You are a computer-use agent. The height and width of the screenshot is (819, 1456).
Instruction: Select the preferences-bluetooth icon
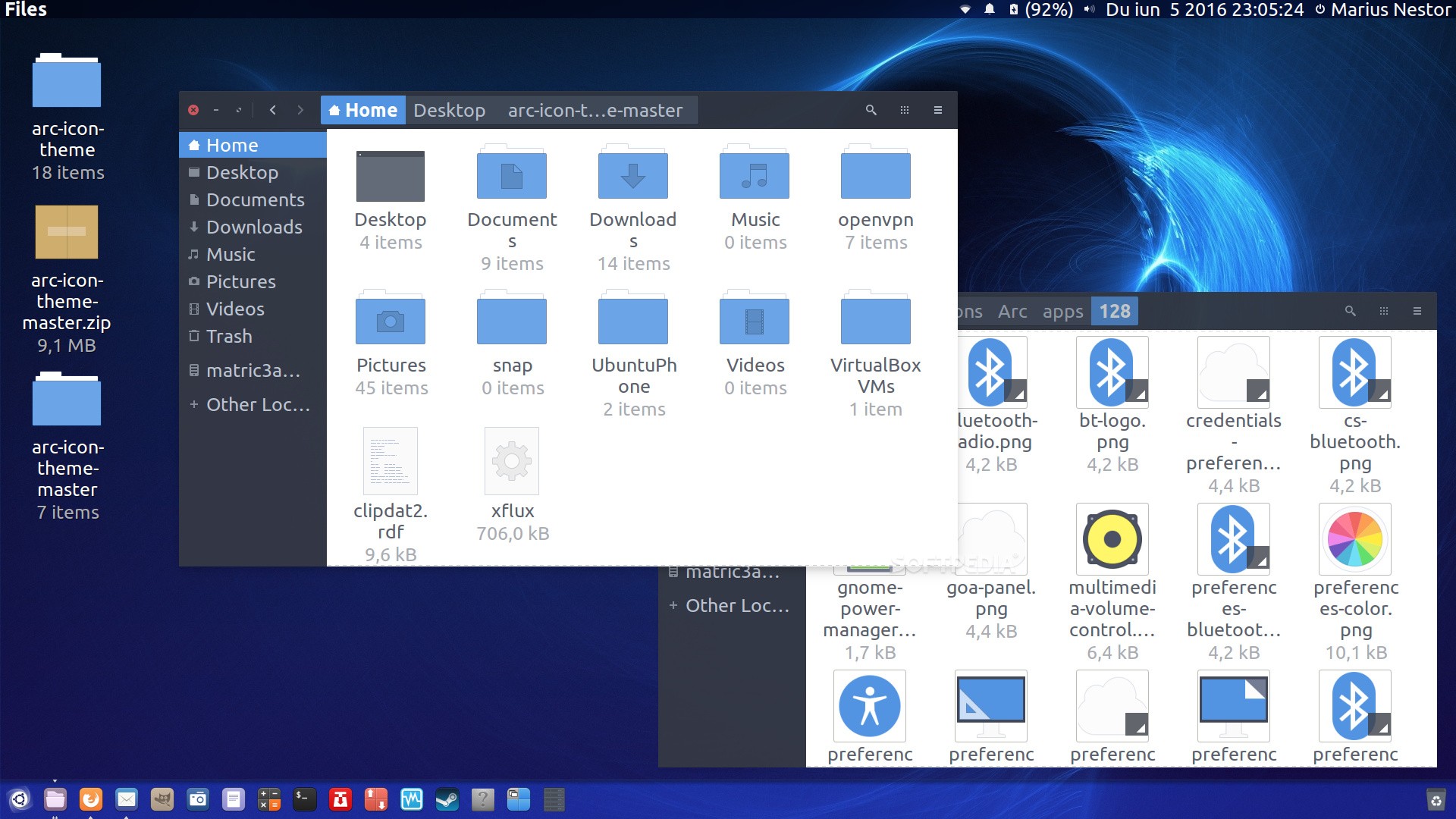[1232, 542]
